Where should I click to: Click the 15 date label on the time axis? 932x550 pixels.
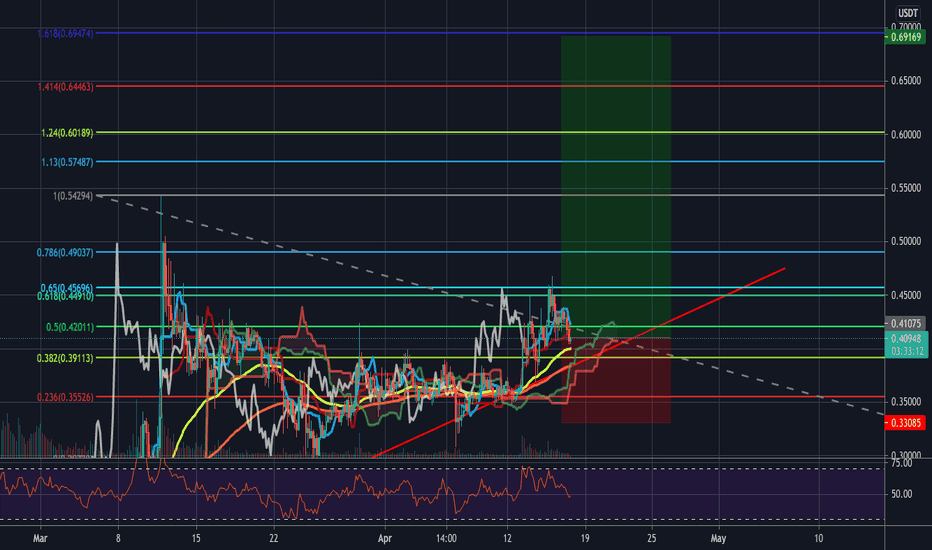click(x=196, y=539)
